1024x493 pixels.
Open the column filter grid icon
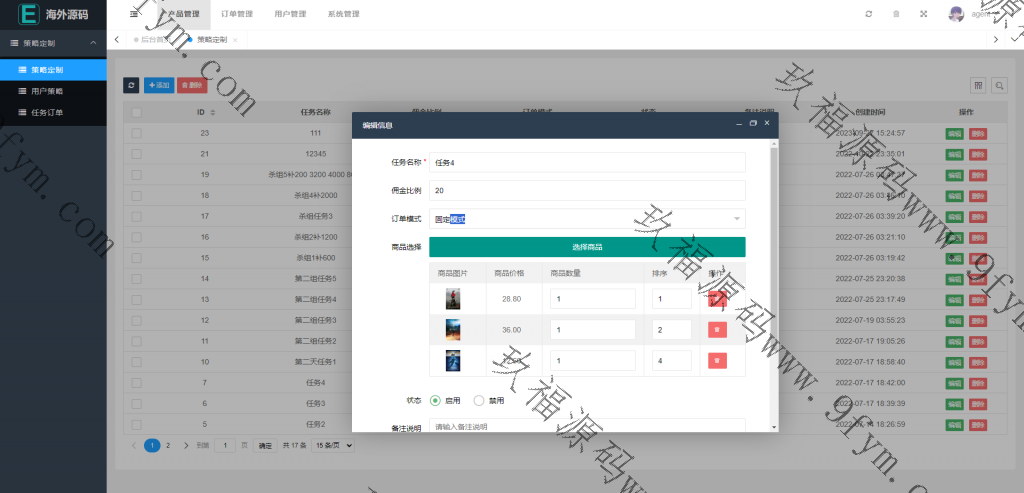click(x=978, y=86)
